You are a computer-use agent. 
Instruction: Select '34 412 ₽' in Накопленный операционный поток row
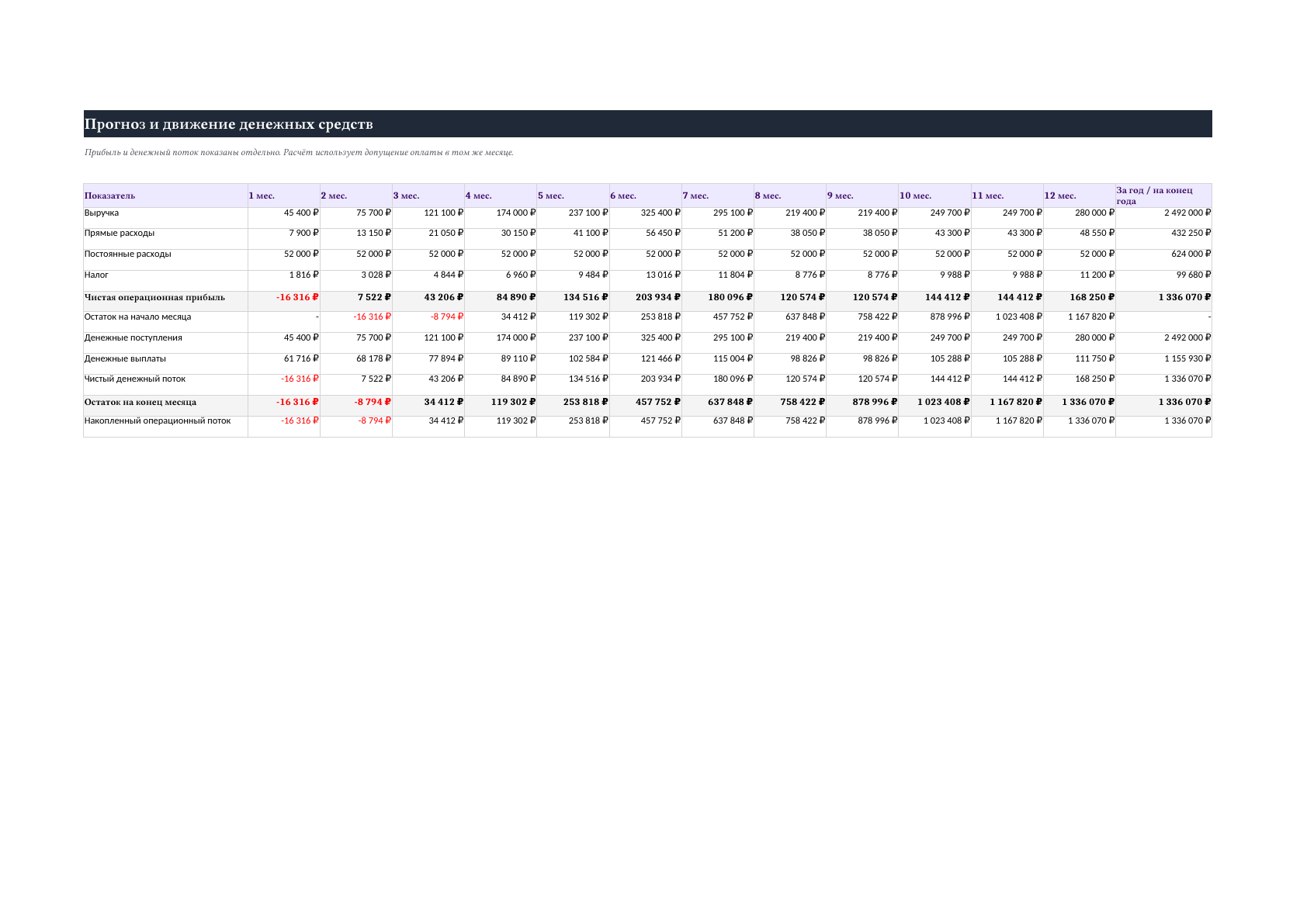click(446, 420)
